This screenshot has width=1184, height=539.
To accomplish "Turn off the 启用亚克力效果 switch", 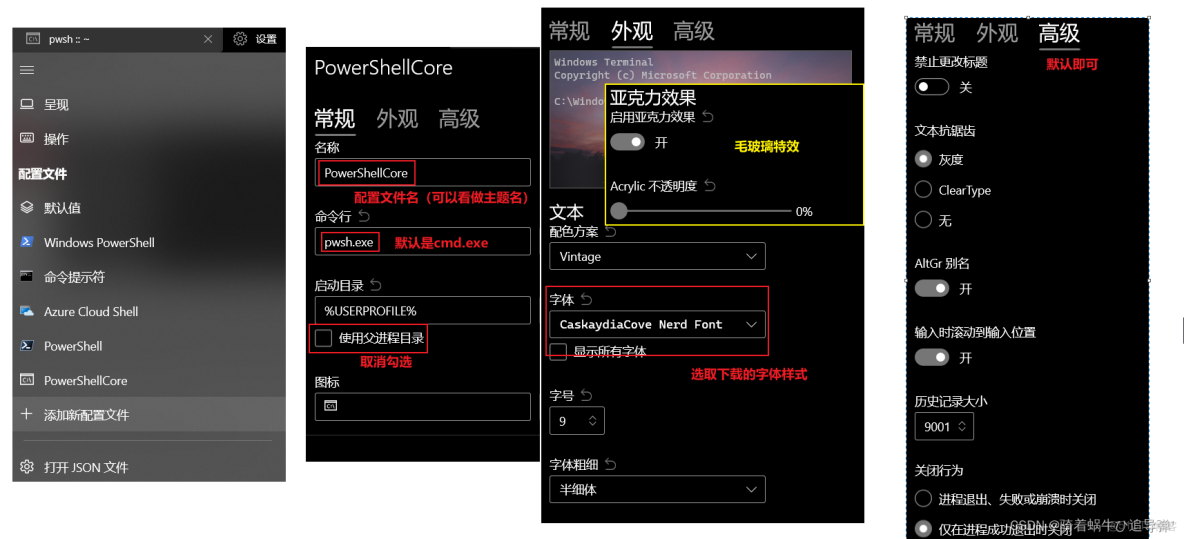I will pyautogui.click(x=627, y=142).
